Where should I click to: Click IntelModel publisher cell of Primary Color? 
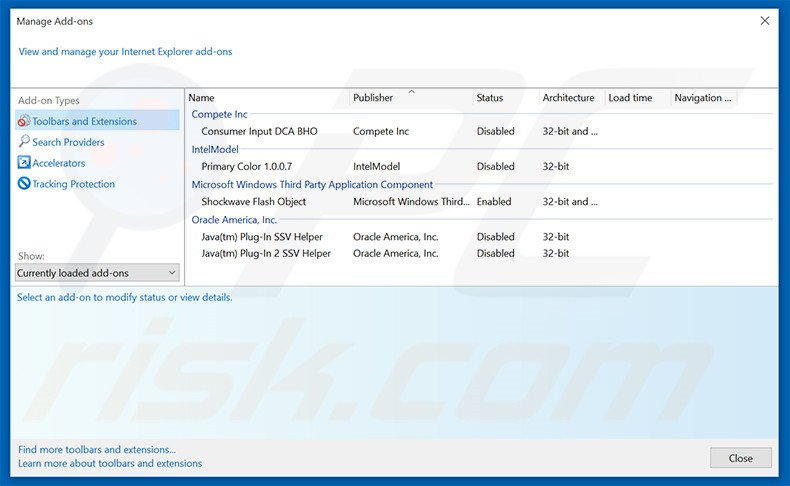376,166
